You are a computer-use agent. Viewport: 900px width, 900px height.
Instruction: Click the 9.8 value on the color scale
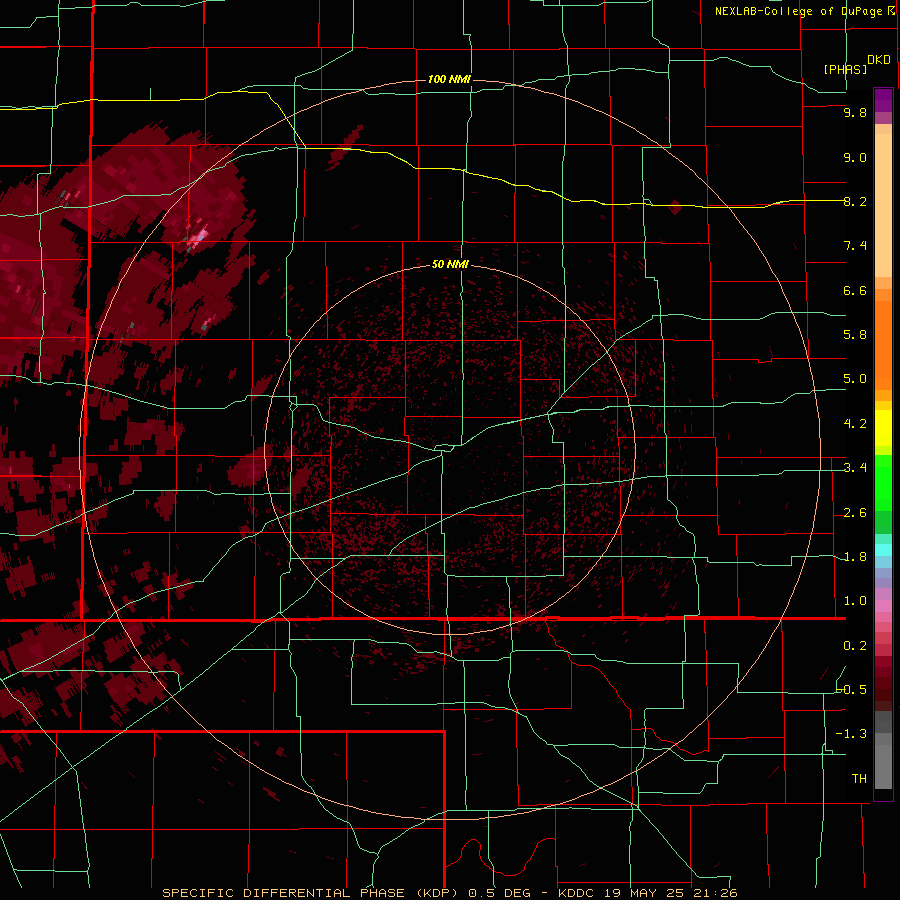pos(855,112)
